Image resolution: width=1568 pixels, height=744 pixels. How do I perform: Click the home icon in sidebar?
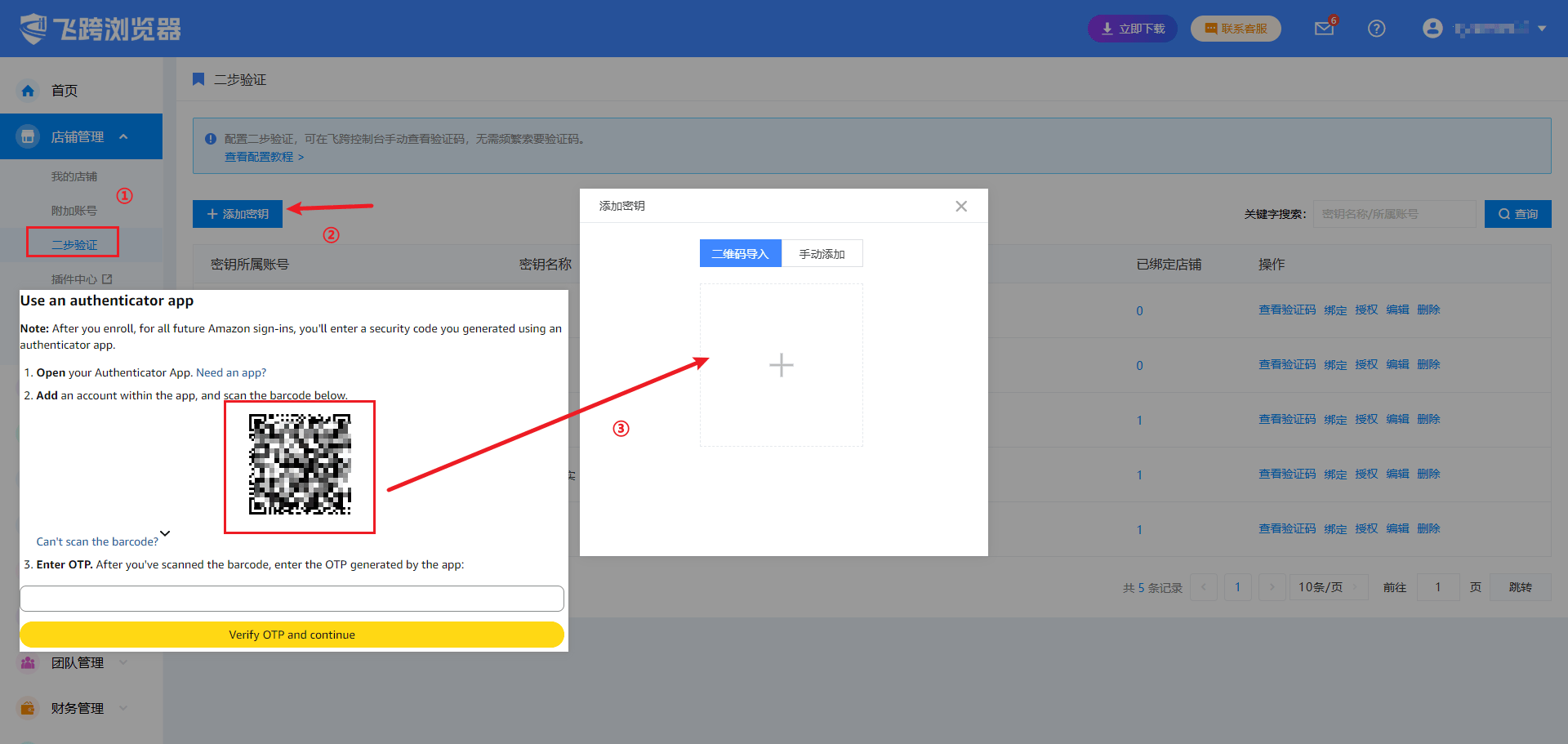(x=28, y=91)
